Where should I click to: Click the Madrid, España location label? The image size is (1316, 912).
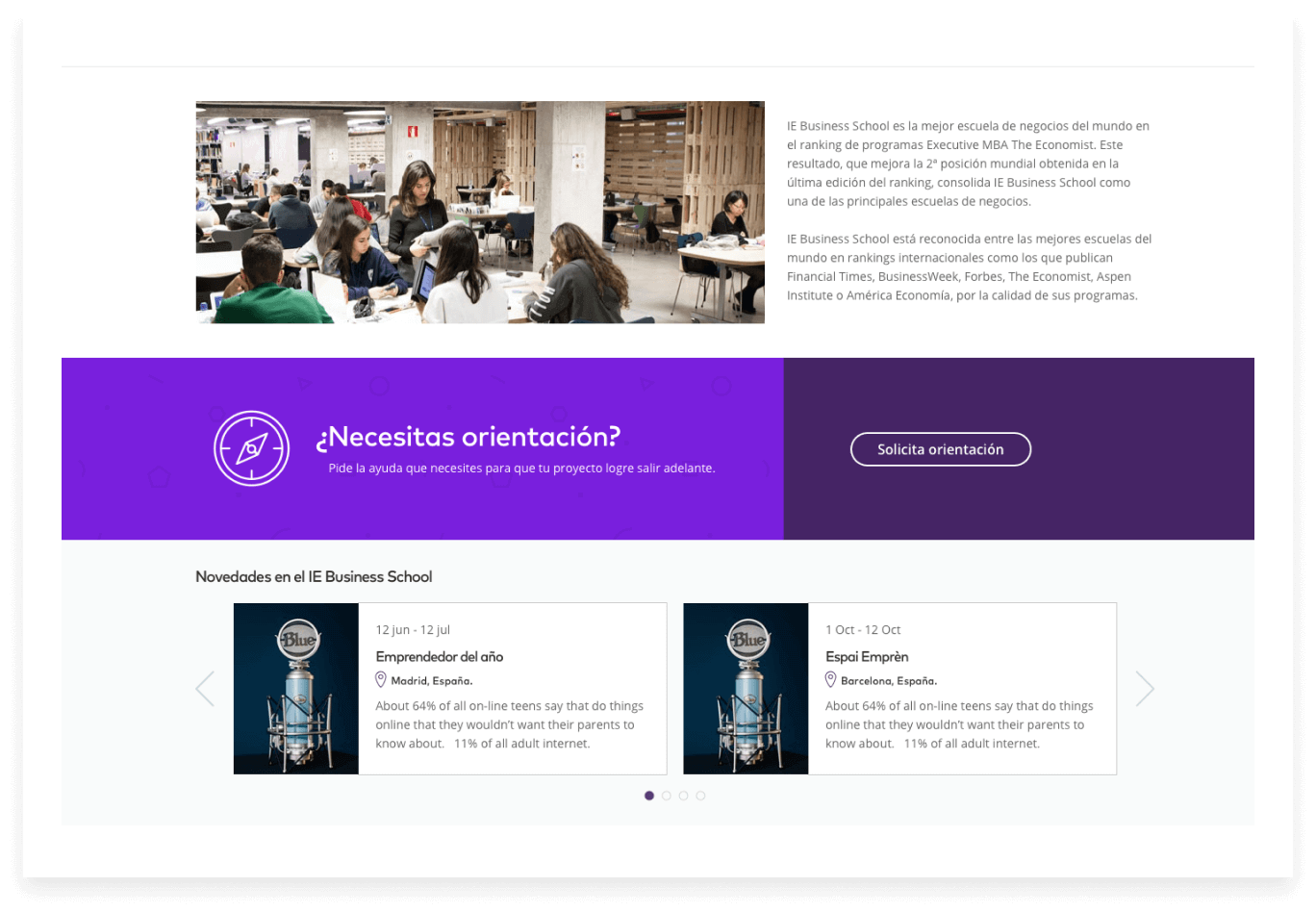click(432, 680)
